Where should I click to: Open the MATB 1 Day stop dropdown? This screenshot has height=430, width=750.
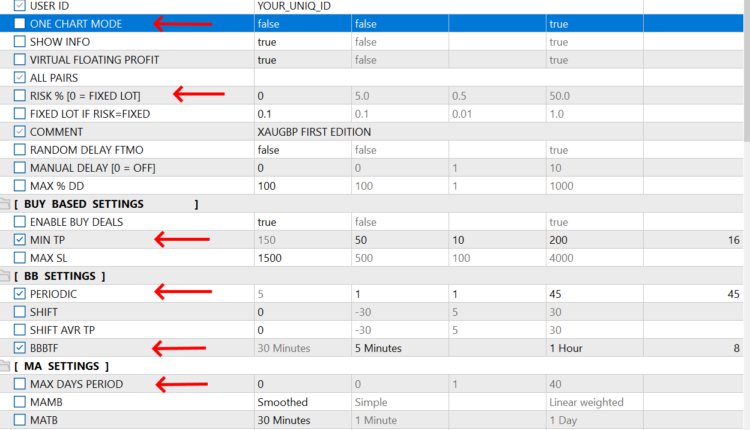[x=592, y=420]
